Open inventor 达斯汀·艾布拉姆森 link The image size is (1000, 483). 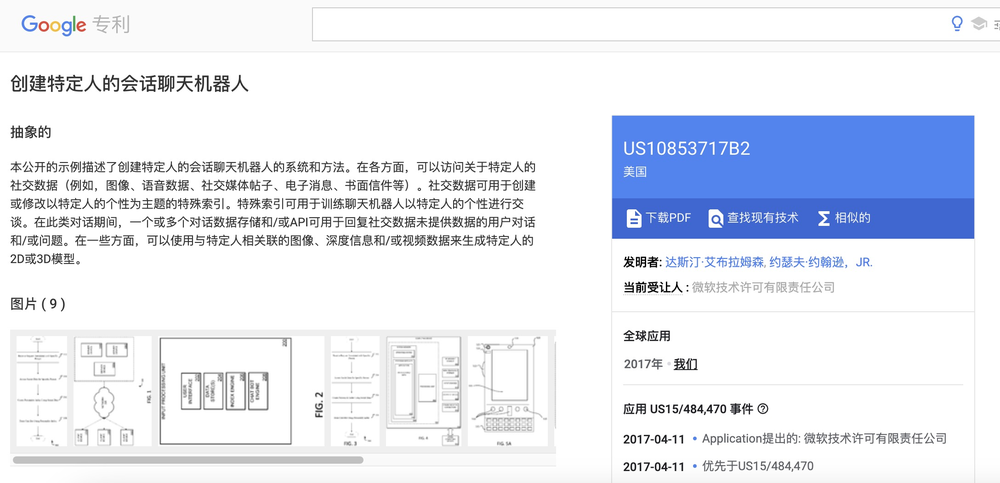point(713,262)
